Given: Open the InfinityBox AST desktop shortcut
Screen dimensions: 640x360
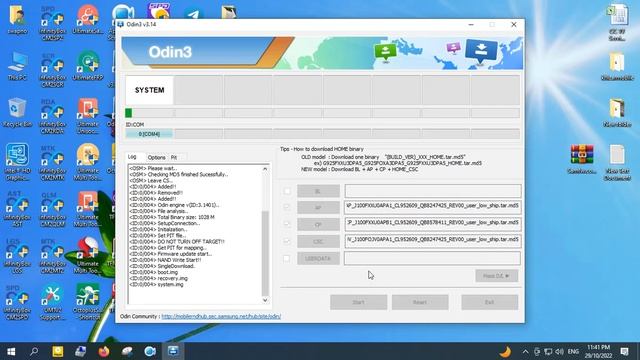Looking at the screenshot, I should [17, 209].
